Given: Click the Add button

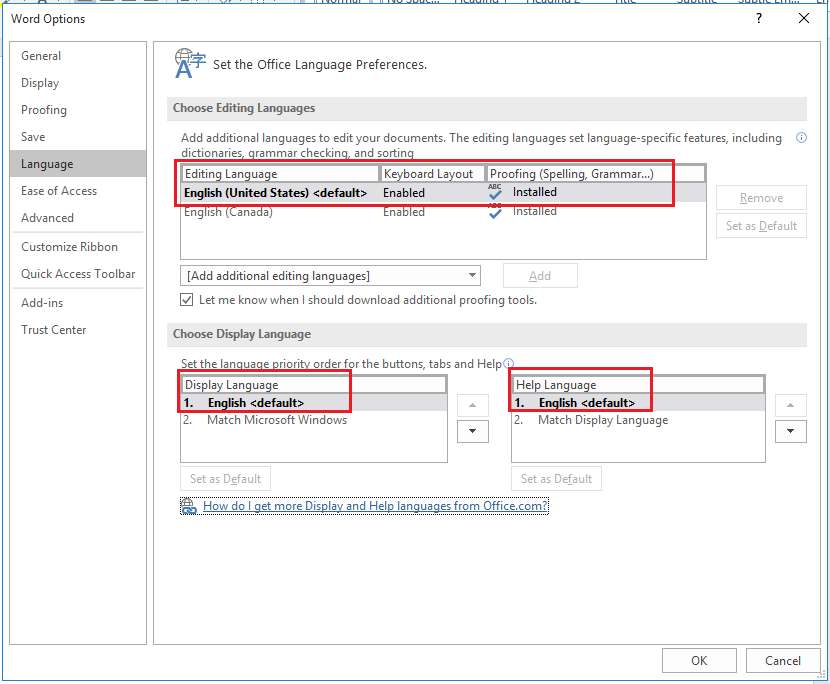Looking at the screenshot, I should click(x=540, y=276).
